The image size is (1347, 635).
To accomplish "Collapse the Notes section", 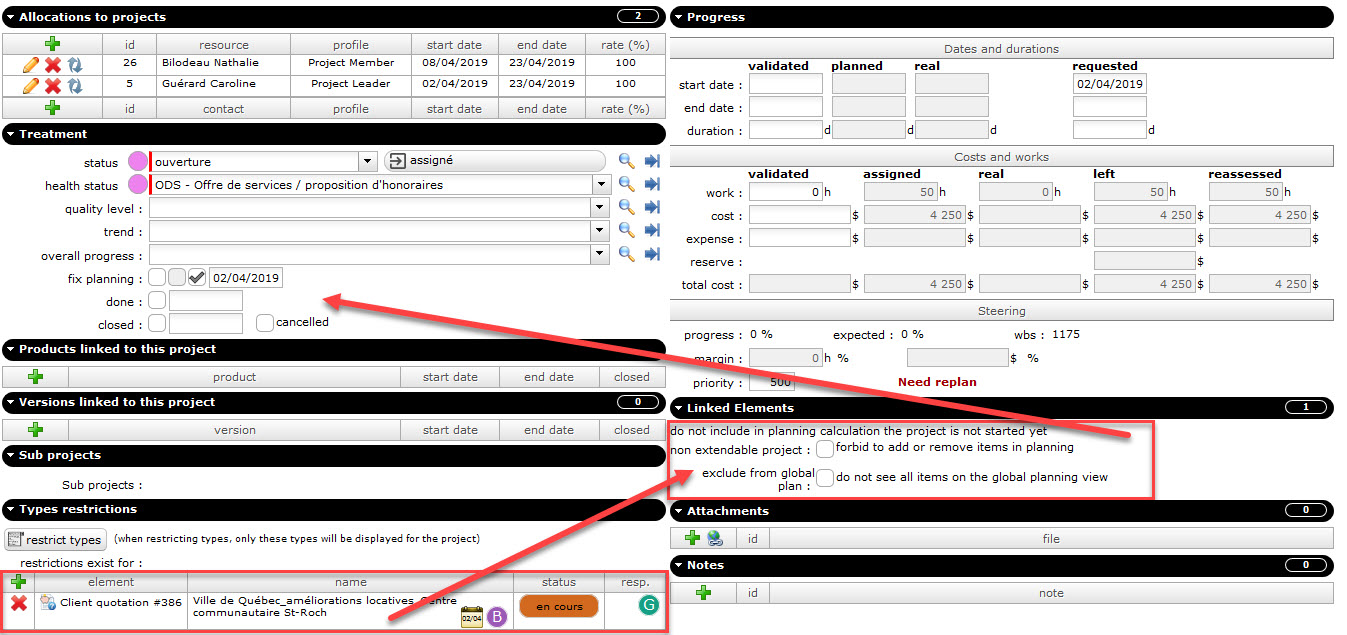I will pos(677,565).
